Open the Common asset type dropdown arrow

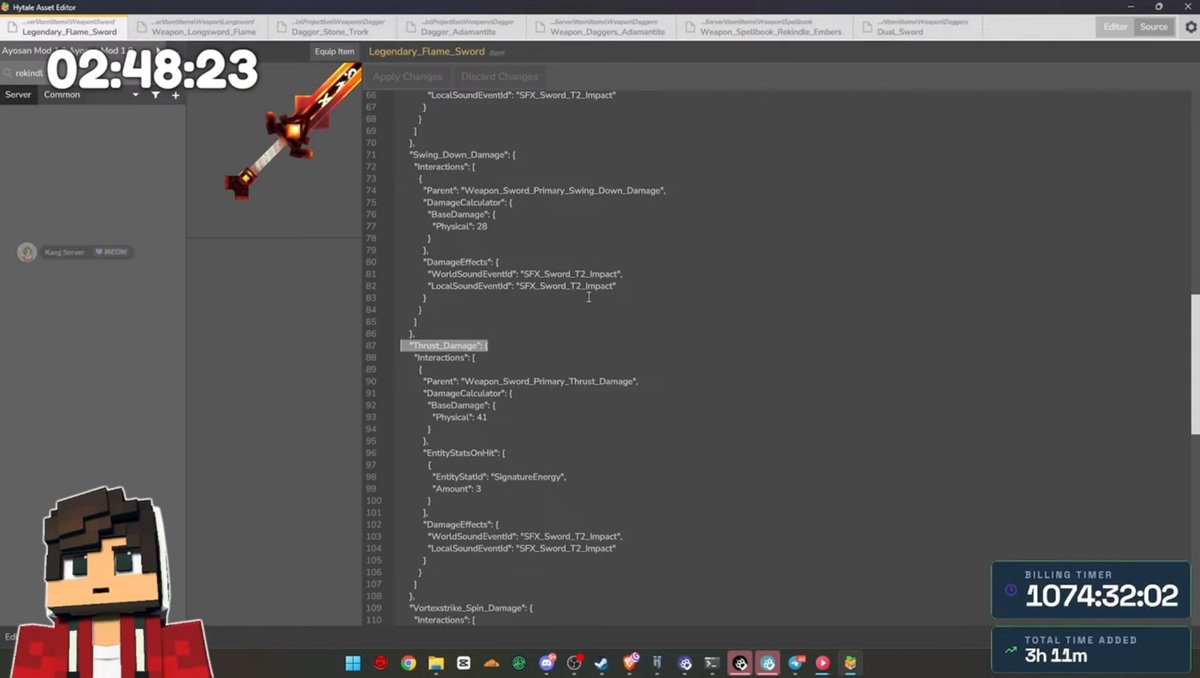click(135, 95)
